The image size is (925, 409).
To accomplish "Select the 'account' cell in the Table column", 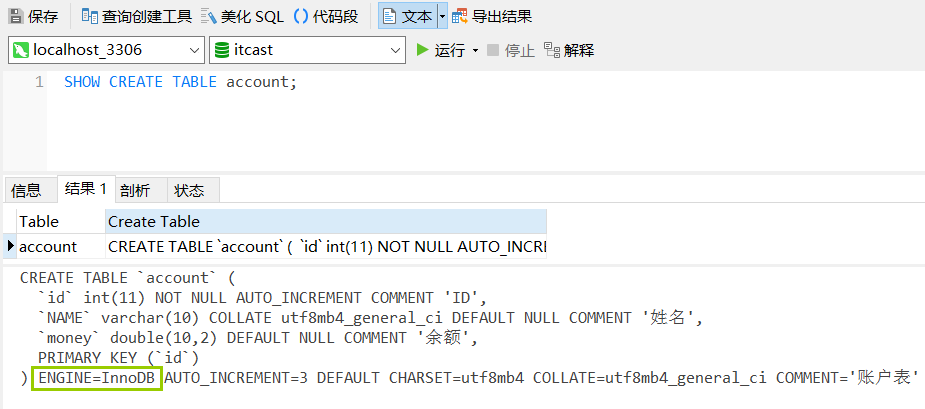I will [61, 246].
